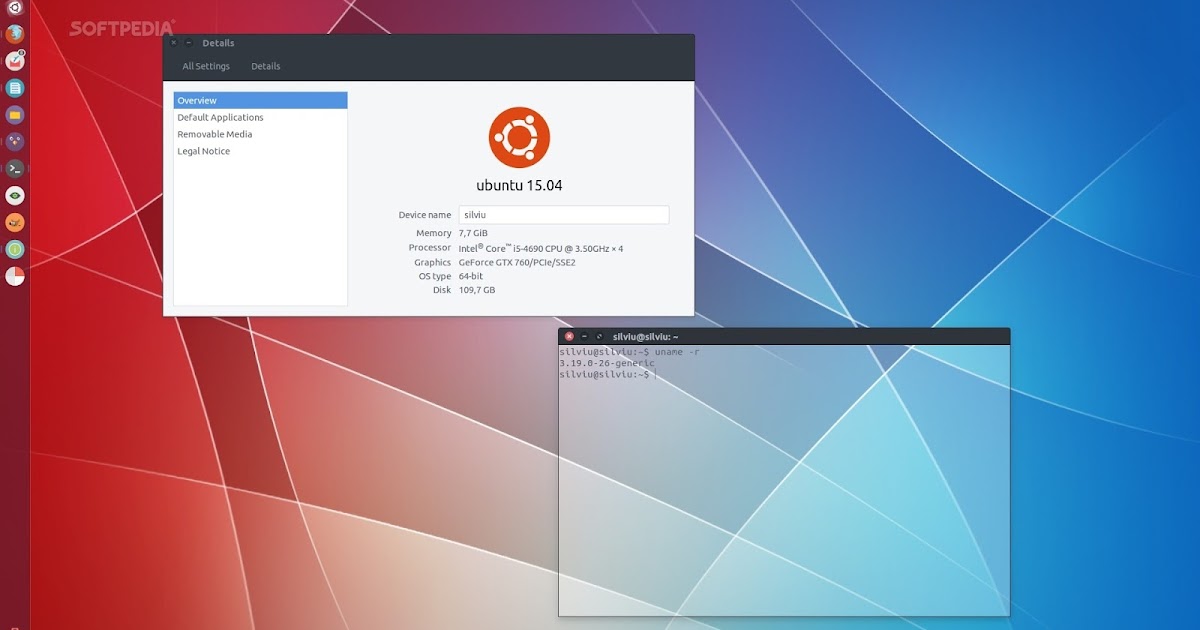The image size is (1200, 630).
Task: Open the Ubuntu Dash from the launcher
Action: click(x=14, y=8)
